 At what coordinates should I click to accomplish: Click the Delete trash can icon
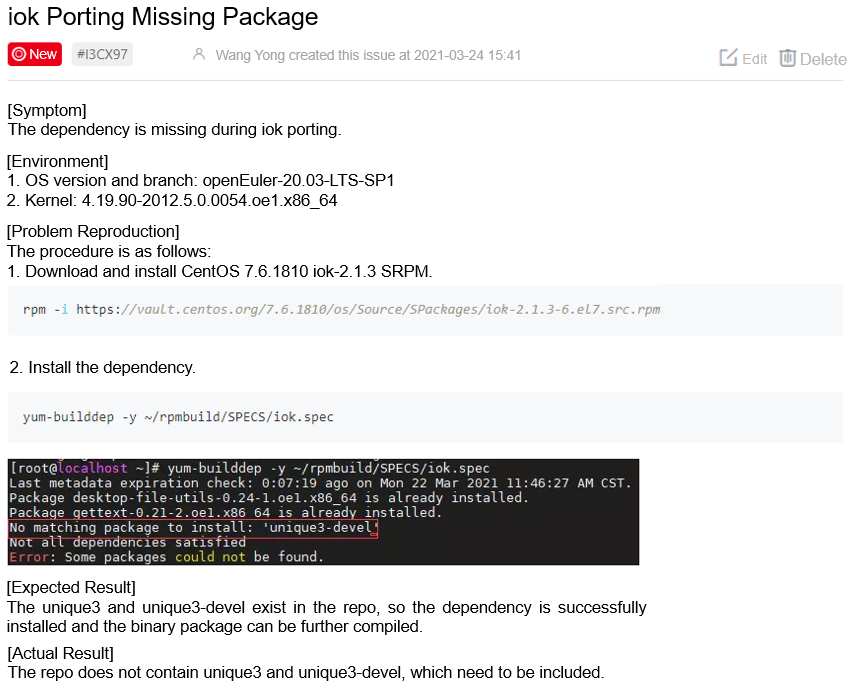[x=788, y=58]
